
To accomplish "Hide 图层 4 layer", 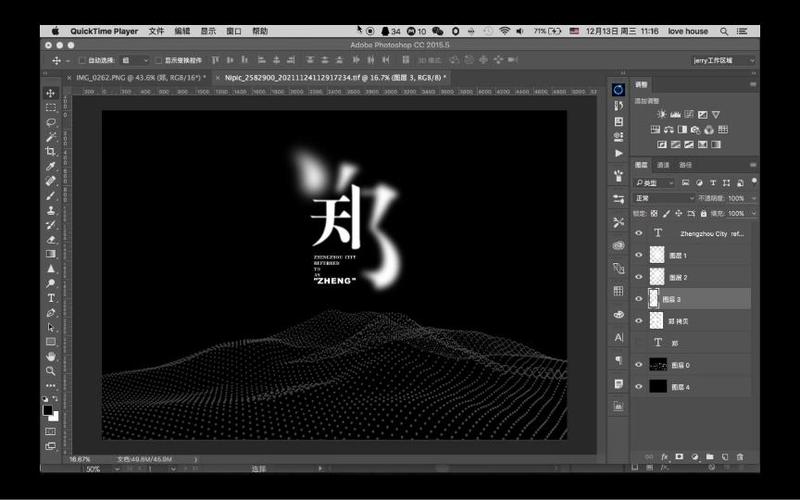I will pyautogui.click(x=639, y=387).
